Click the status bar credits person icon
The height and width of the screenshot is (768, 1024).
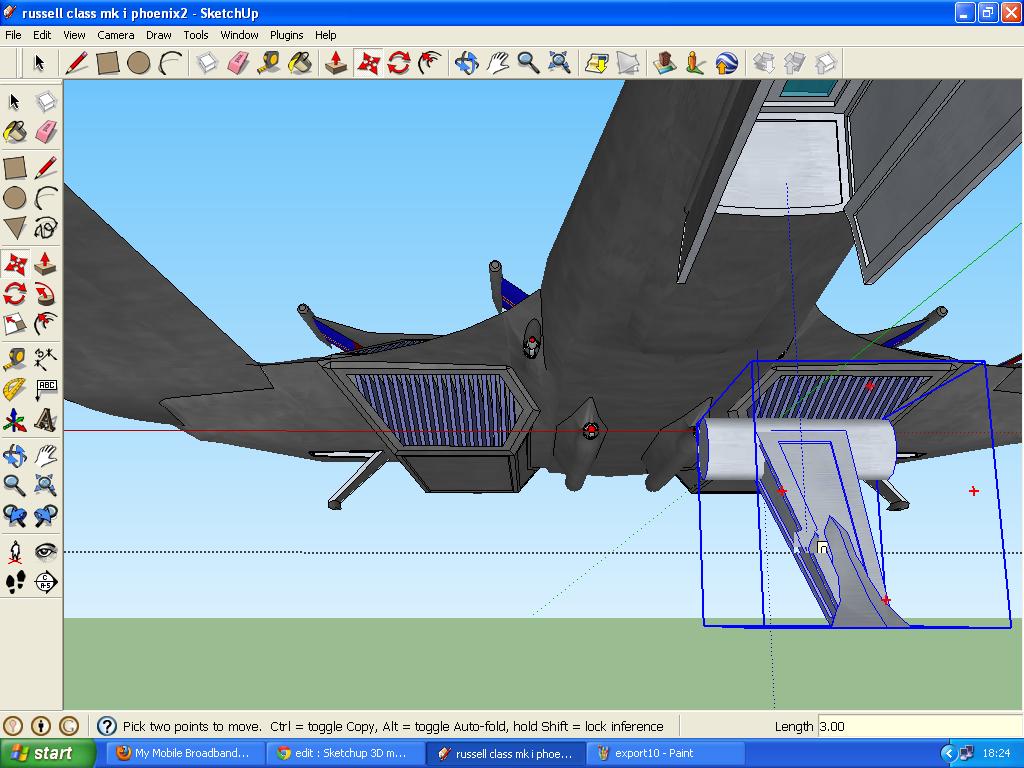coord(41,726)
